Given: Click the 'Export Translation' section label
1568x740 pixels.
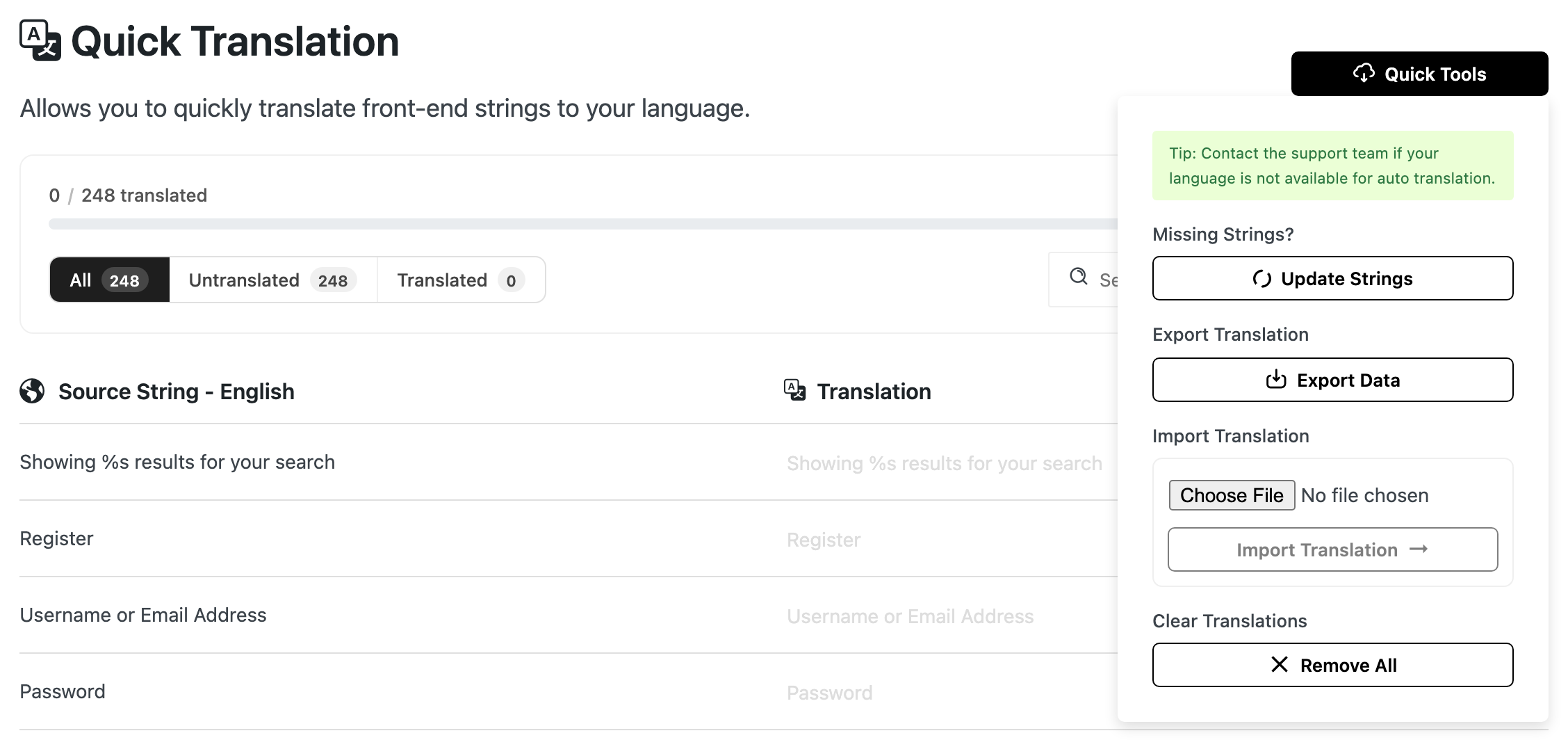Looking at the screenshot, I should pos(1230,335).
